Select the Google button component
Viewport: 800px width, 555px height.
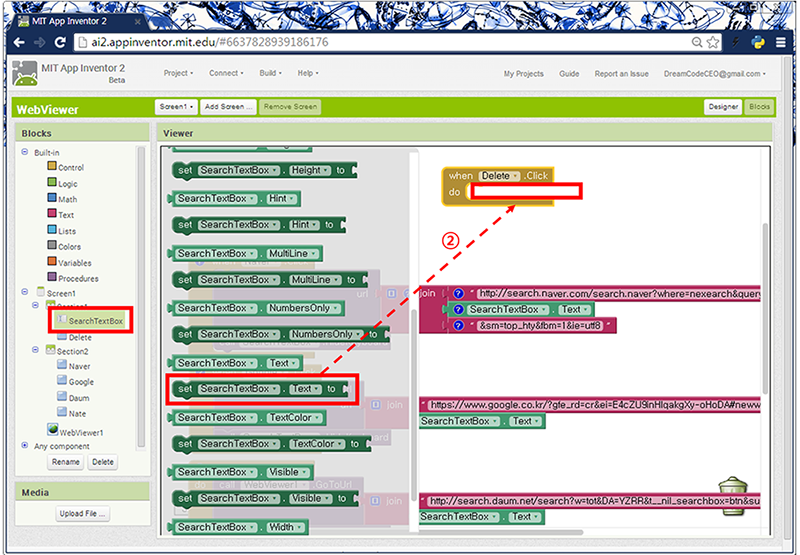pyautogui.click(x=75, y=382)
